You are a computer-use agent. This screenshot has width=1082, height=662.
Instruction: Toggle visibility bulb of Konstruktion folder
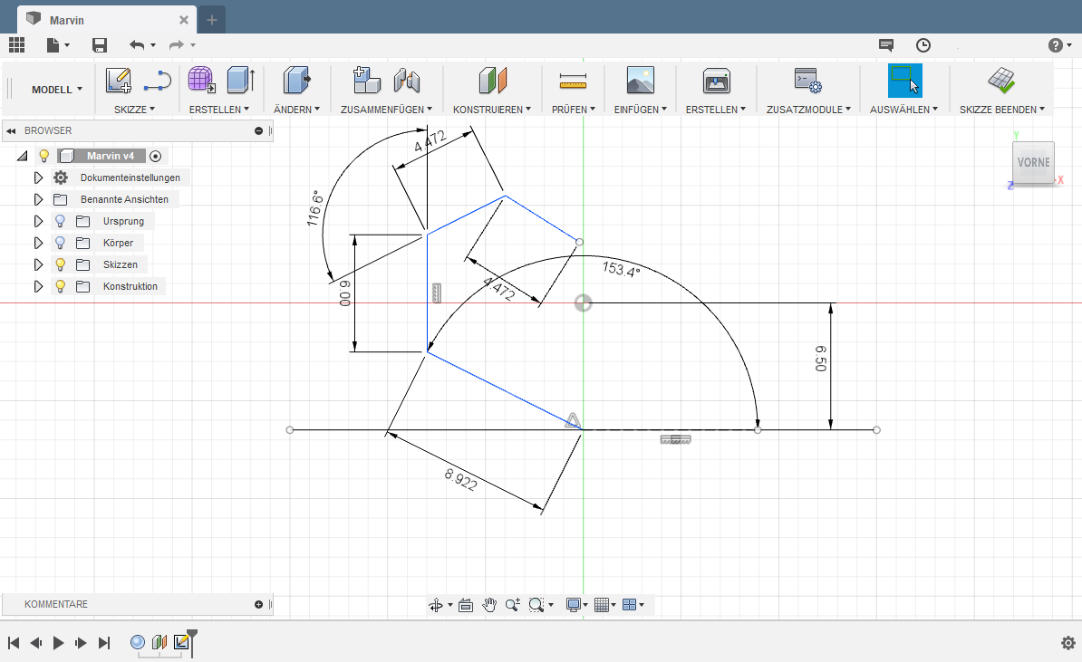(x=60, y=286)
